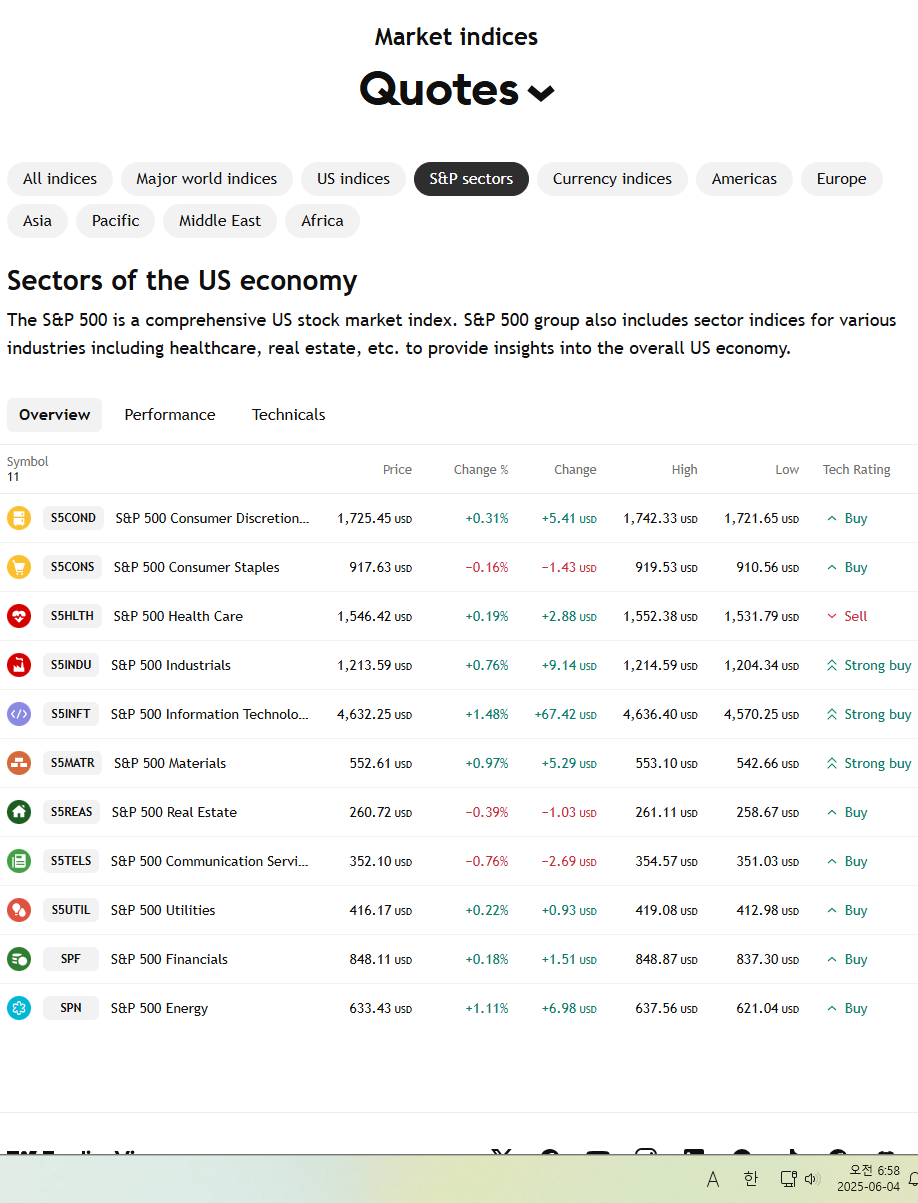Select the US indices filter pill
This screenshot has width=918, height=1203.
(x=354, y=179)
